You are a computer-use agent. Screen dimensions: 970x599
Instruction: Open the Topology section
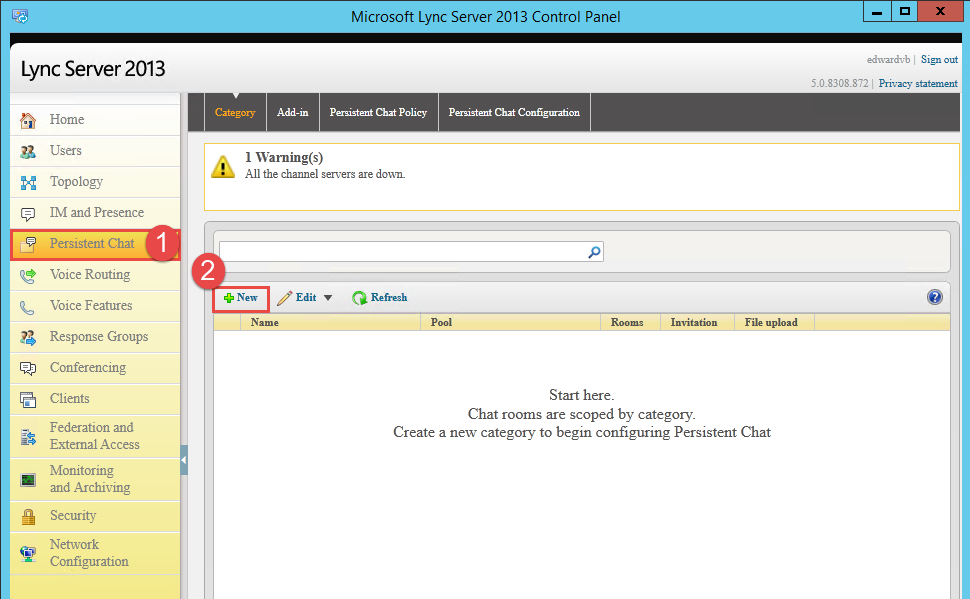coord(95,182)
